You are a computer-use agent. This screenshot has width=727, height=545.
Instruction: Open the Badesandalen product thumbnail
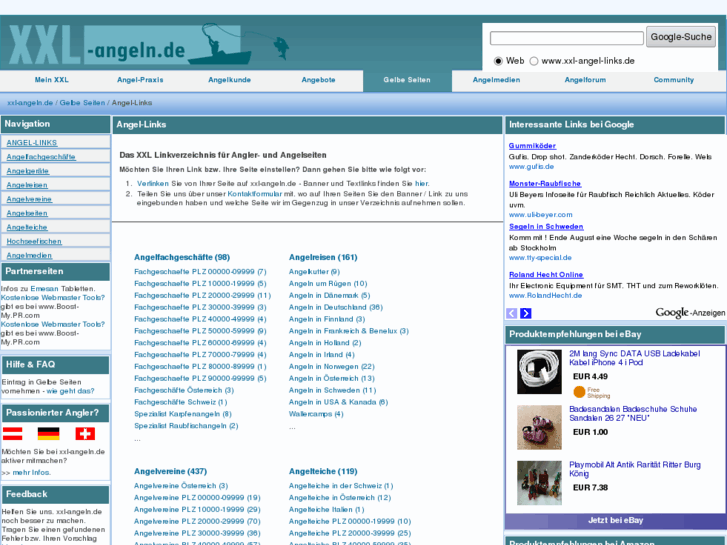coord(539,428)
